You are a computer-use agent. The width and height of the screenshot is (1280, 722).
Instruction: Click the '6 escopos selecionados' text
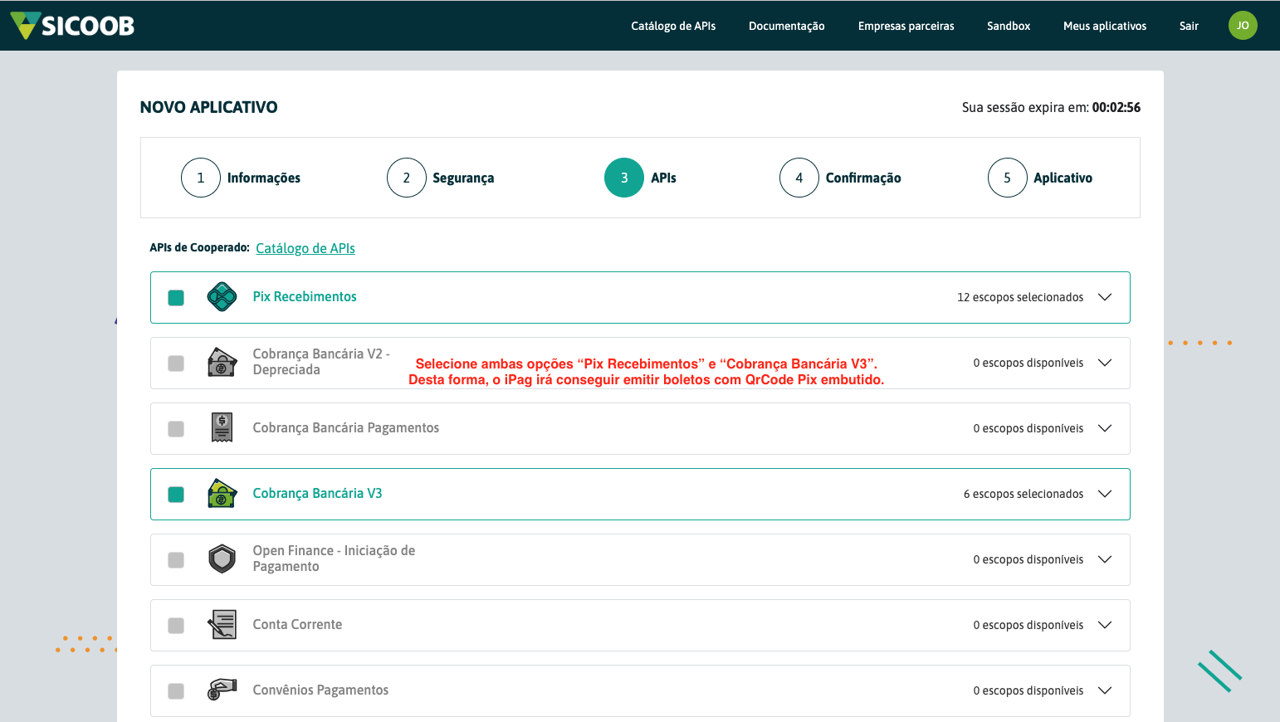1024,494
